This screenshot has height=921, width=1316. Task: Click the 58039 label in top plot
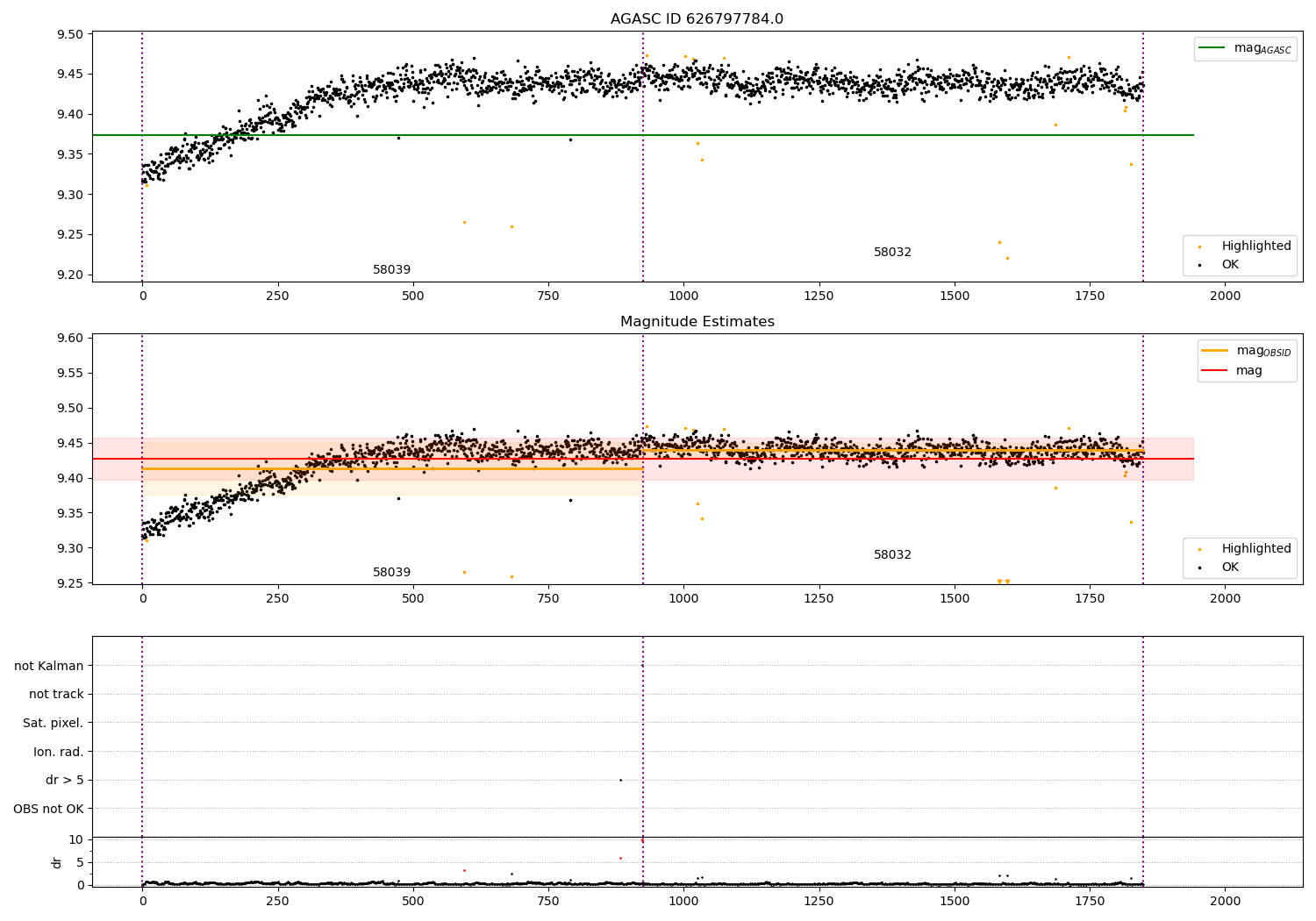(x=391, y=270)
